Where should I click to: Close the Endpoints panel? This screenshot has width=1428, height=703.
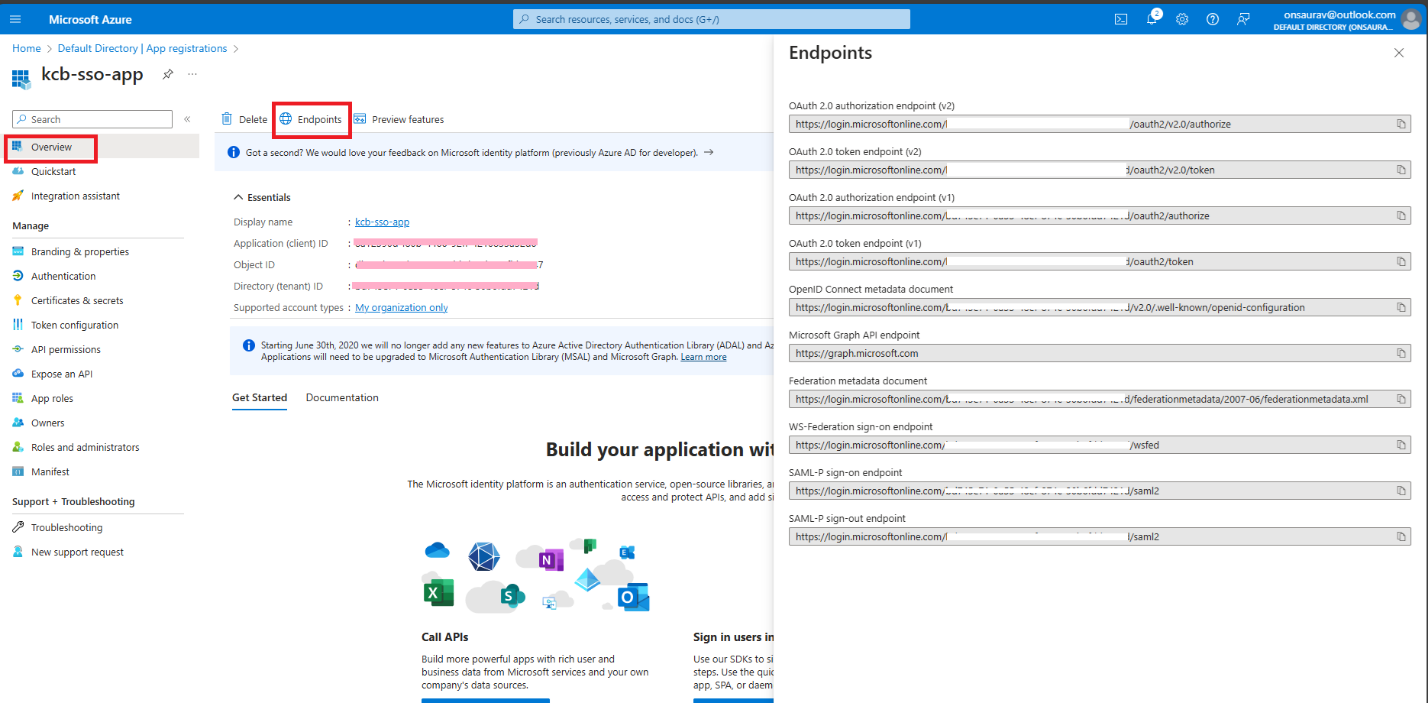(x=1399, y=53)
